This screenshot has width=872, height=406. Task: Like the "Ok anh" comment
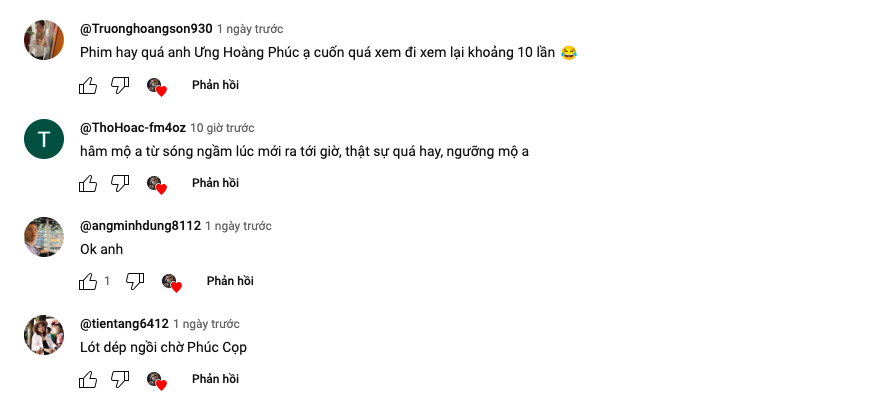tap(88, 282)
